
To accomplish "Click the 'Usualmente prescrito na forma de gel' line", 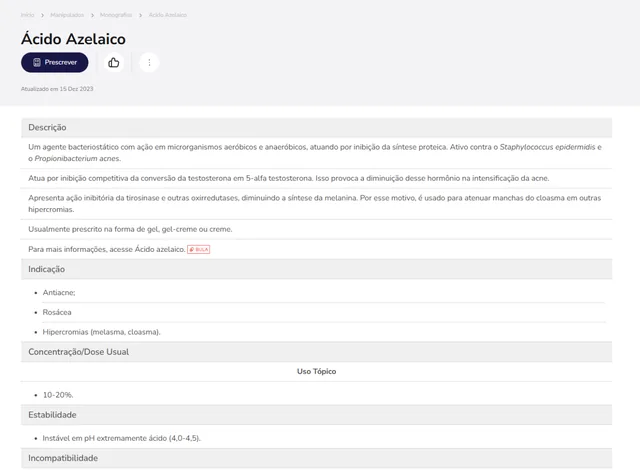I will coord(130,229).
